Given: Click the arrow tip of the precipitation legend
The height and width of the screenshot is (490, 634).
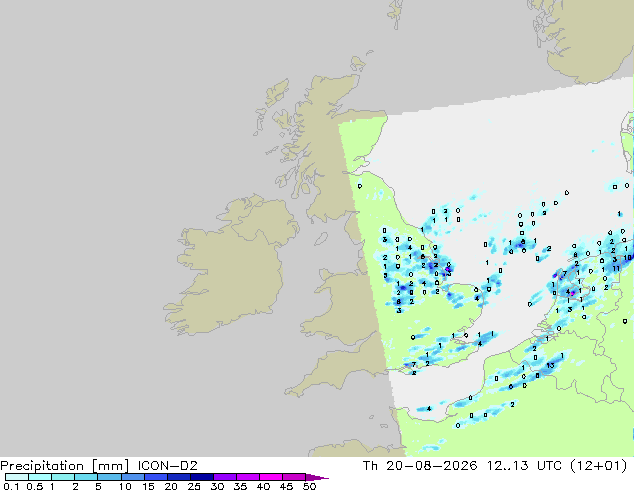Looking at the screenshot, I should pyautogui.click(x=317, y=477).
